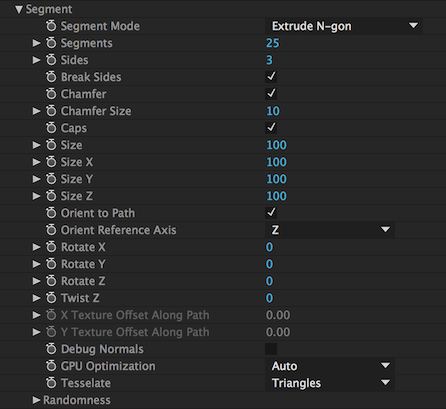Toggle the Size Z stopwatch
The image size is (446, 409).
pos(51,196)
